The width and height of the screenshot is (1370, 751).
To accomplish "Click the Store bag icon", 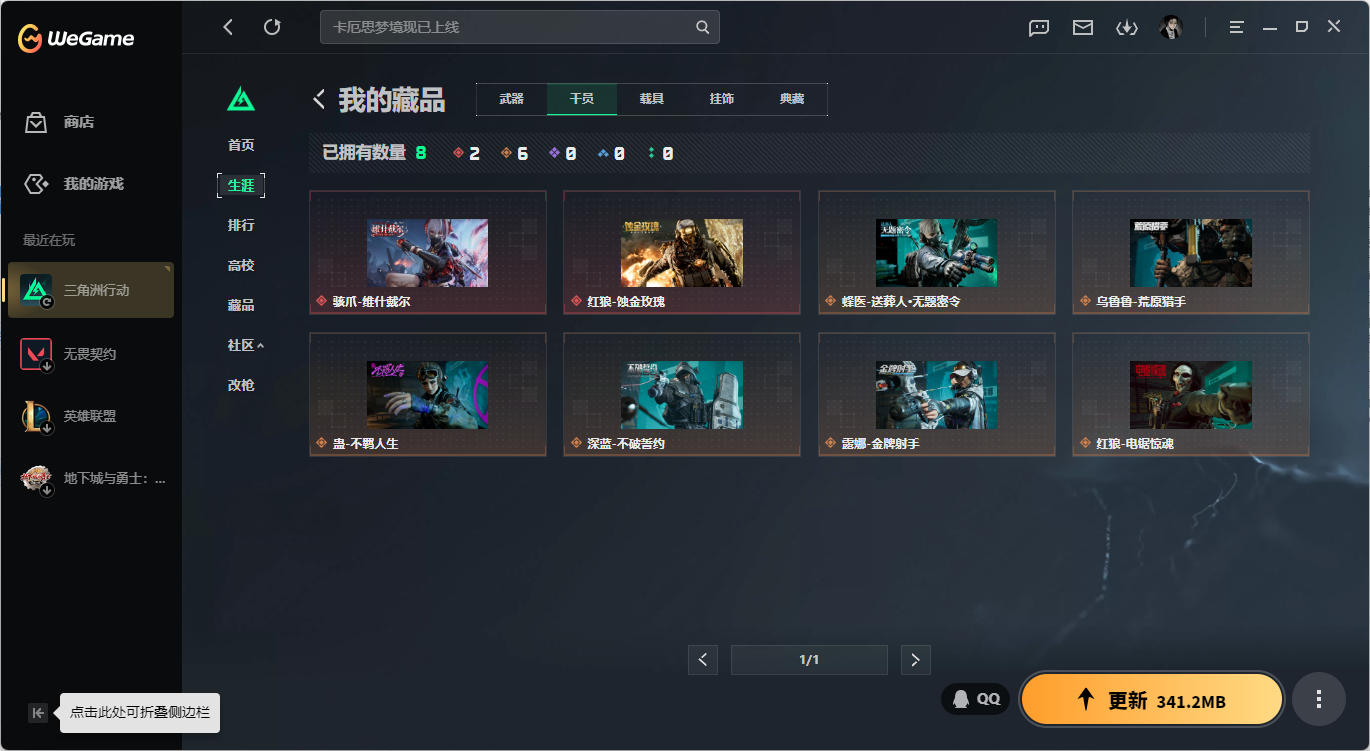I will [36, 122].
